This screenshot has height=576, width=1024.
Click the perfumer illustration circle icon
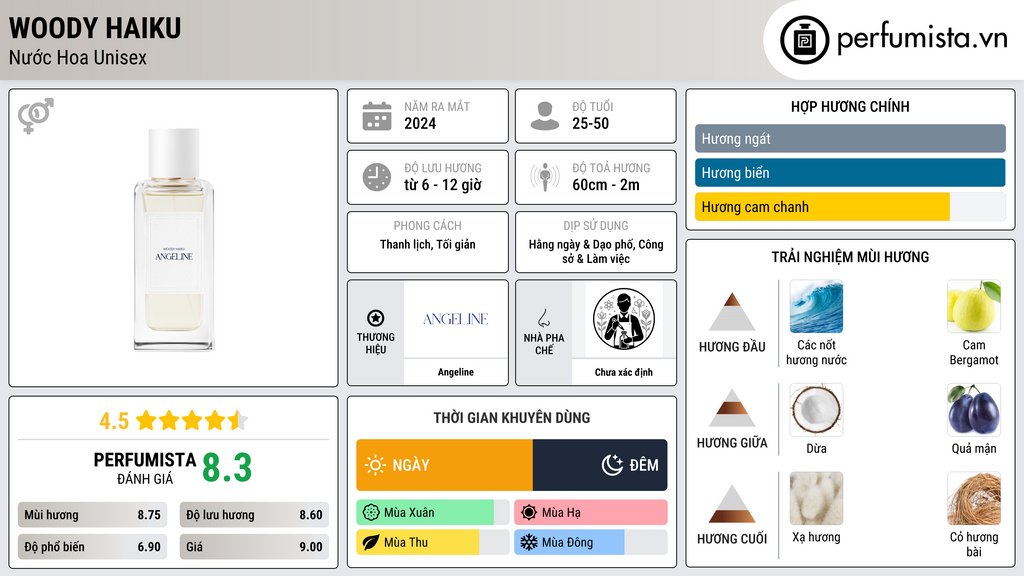(624, 319)
